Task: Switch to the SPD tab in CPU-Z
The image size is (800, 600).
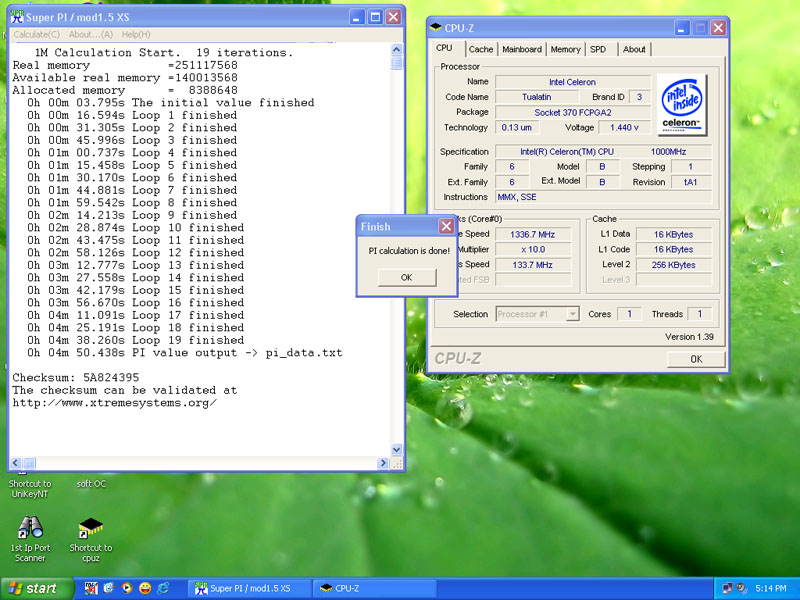Action: click(598, 49)
